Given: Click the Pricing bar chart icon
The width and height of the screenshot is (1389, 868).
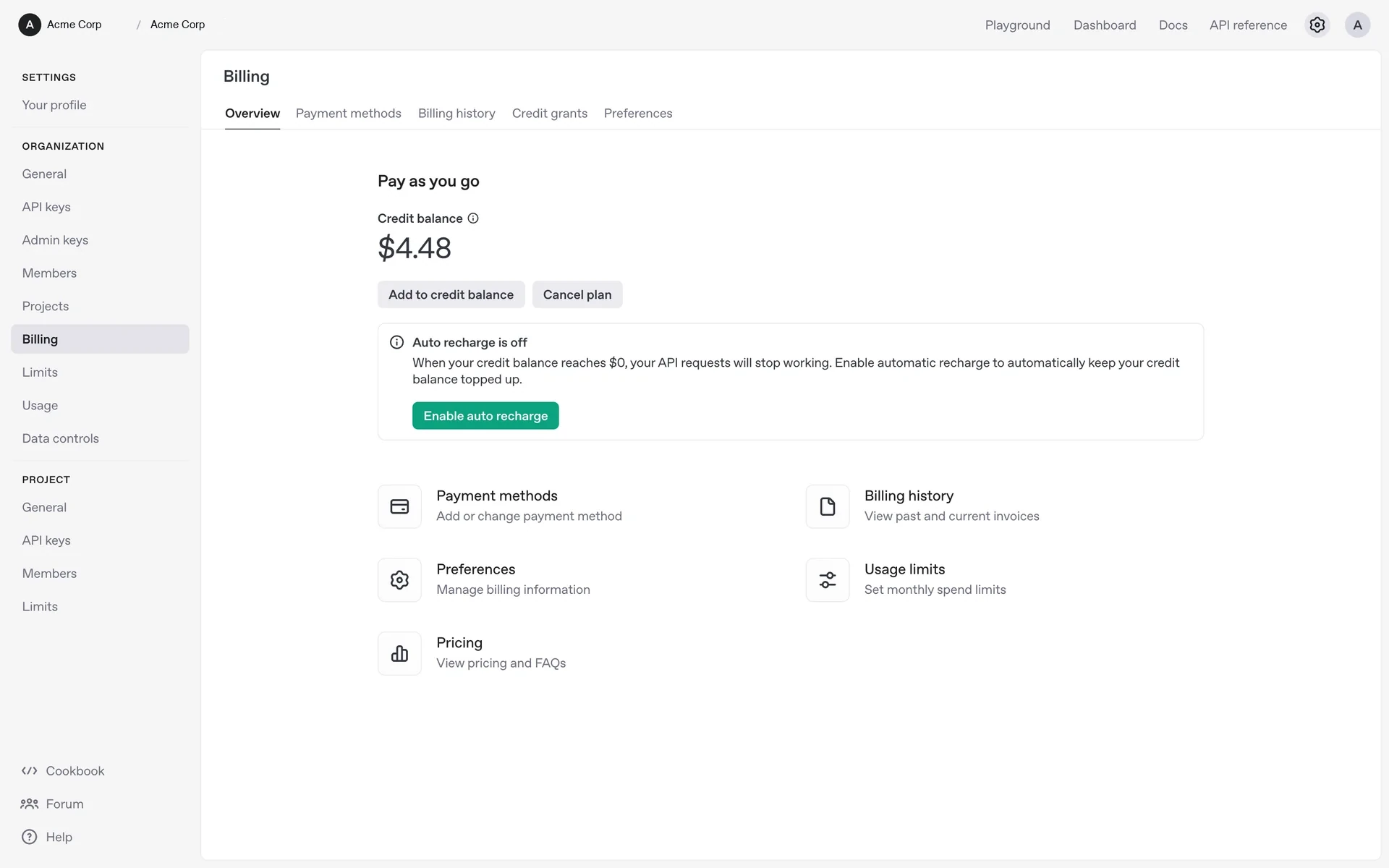Looking at the screenshot, I should [399, 653].
